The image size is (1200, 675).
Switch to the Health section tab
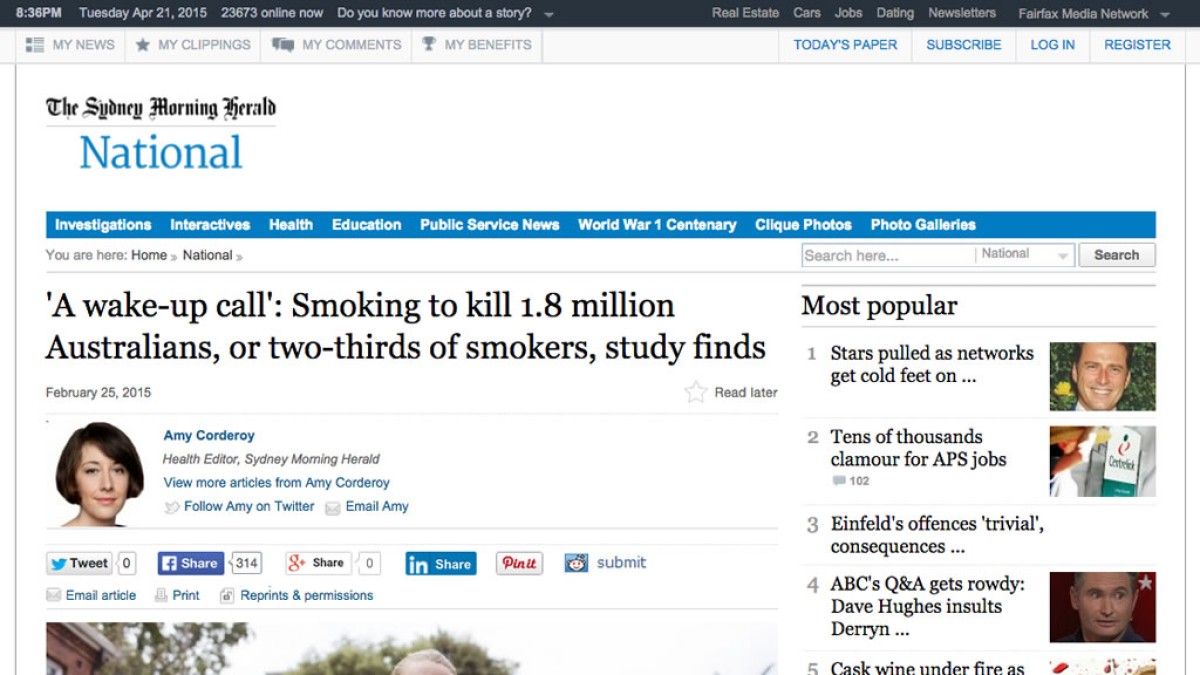(290, 224)
